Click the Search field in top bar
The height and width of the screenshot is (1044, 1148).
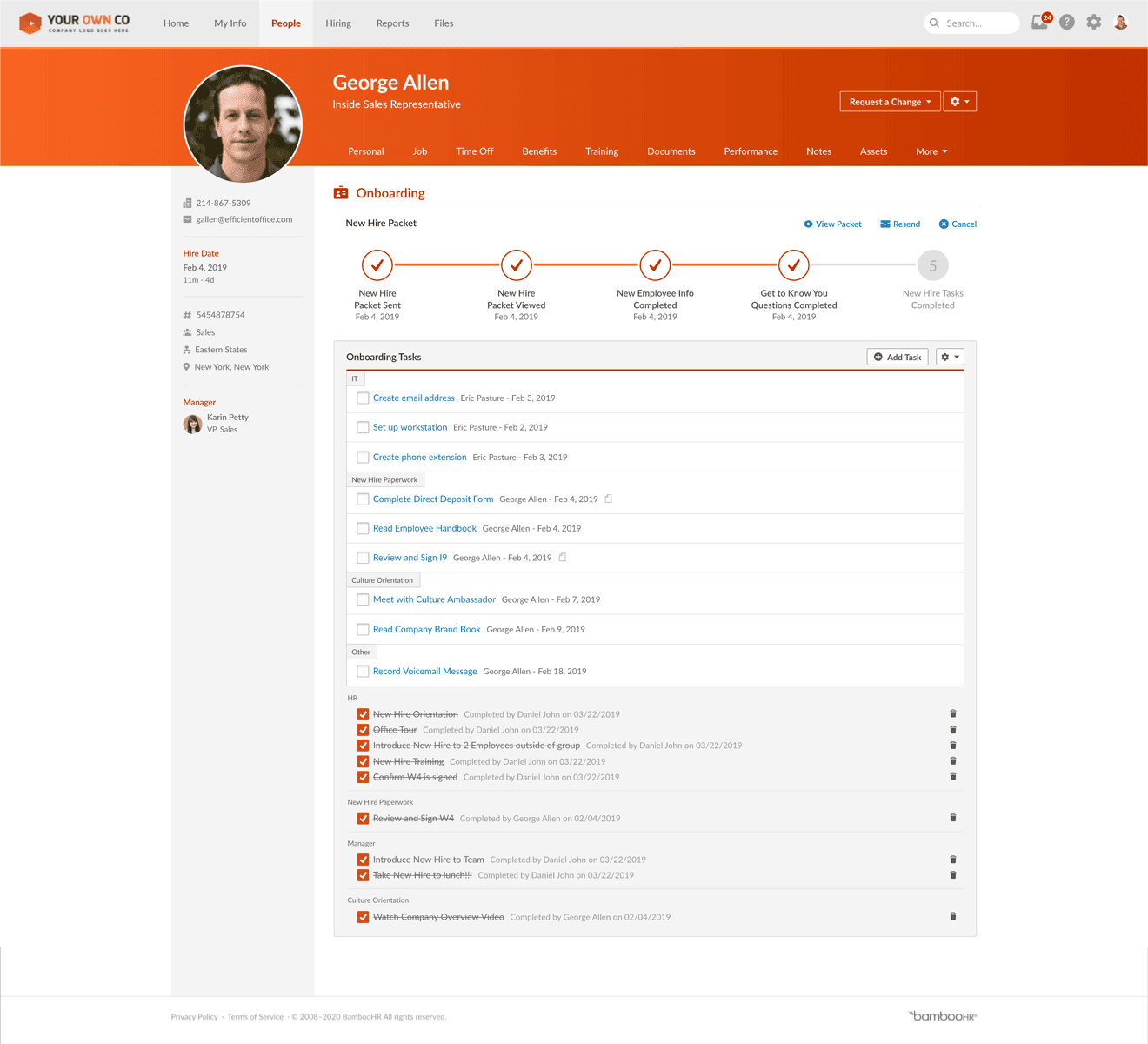971,23
